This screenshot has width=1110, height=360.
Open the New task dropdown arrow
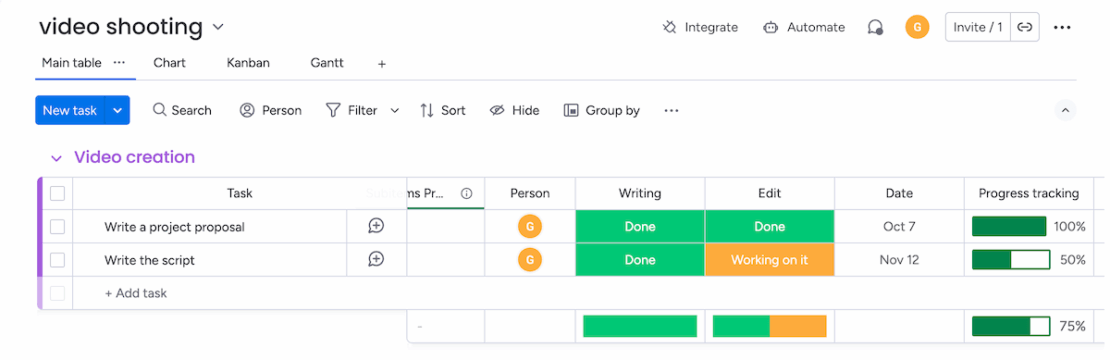click(118, 110)
